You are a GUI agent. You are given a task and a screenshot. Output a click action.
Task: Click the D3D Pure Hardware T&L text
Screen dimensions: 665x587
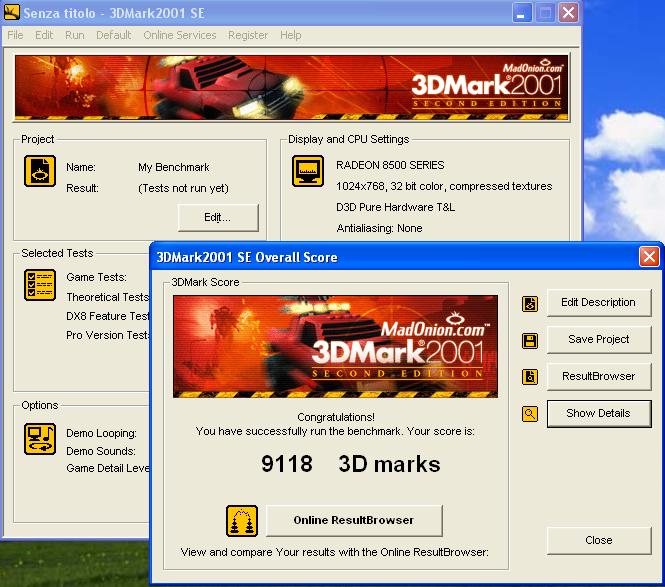click(x=395, y=207)
